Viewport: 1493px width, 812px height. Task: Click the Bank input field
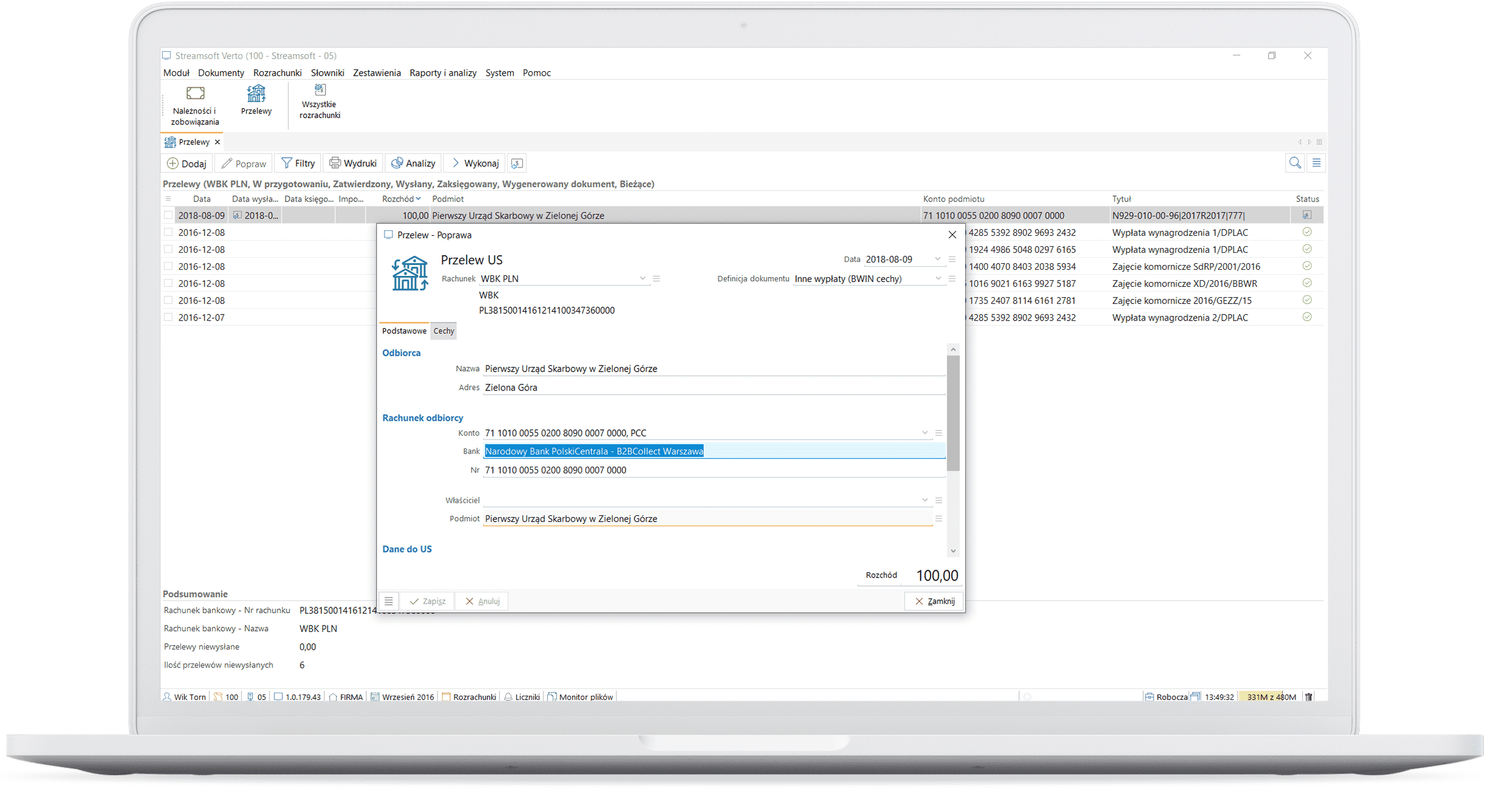714,451
